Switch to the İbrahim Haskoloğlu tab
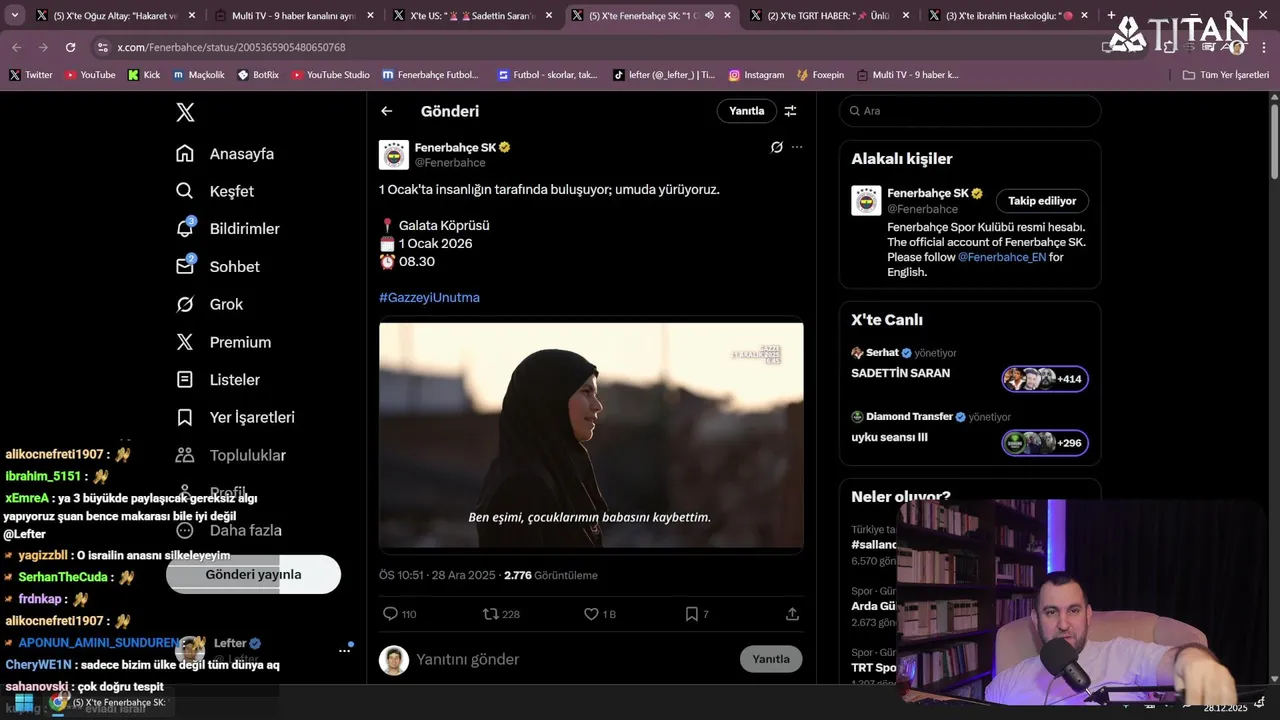 click(1008, 15)
